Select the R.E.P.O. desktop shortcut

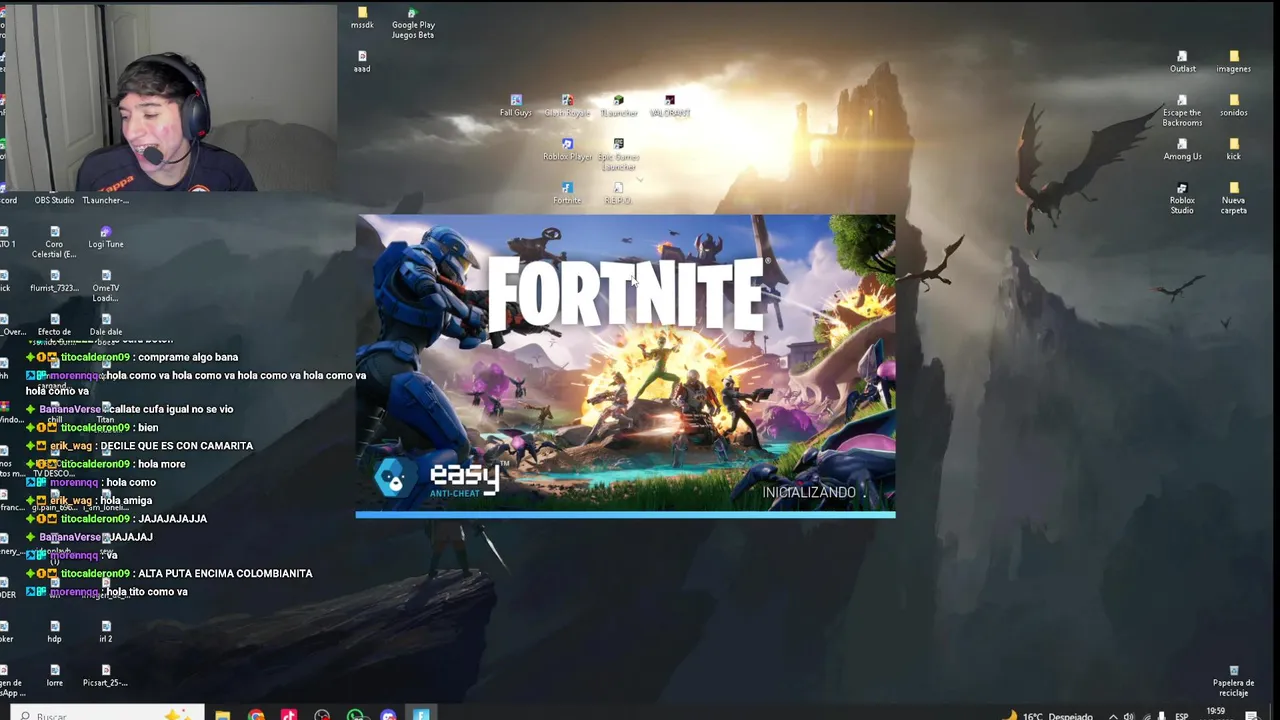point(618,194)
